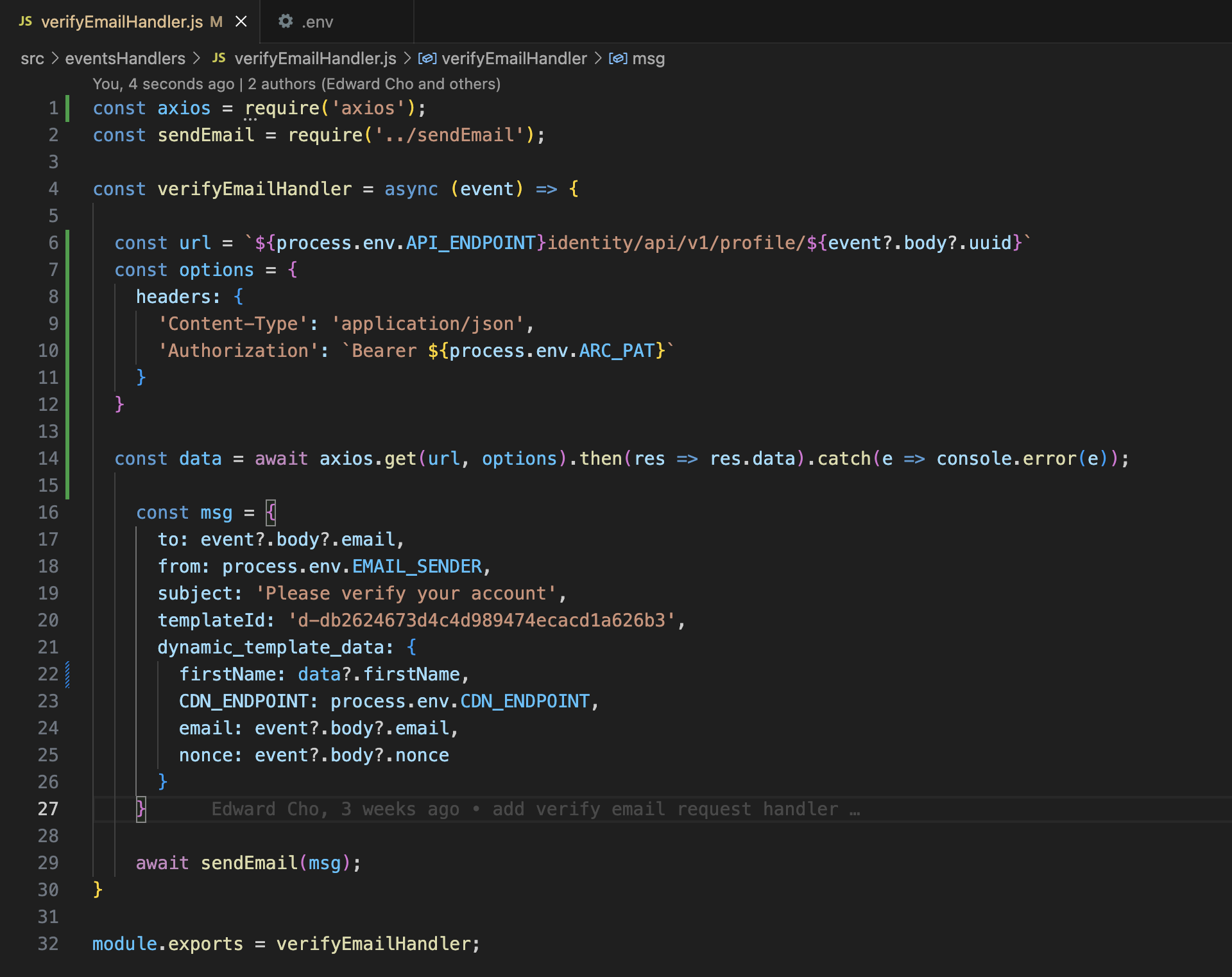Click line number 1 in gutter
The width and height of the screenshot is (1232, 977).
(x=53, y=108)
